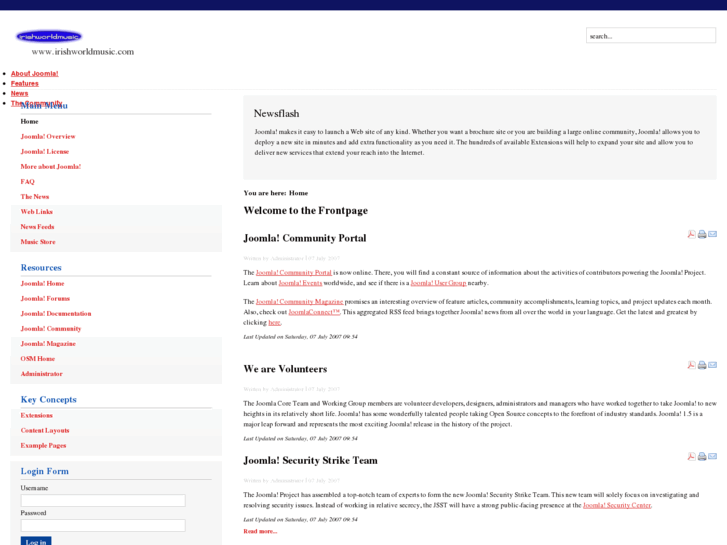This screenshot has width=727, height=545.
Task: Open OSM Home resource link
Action: 38,359
